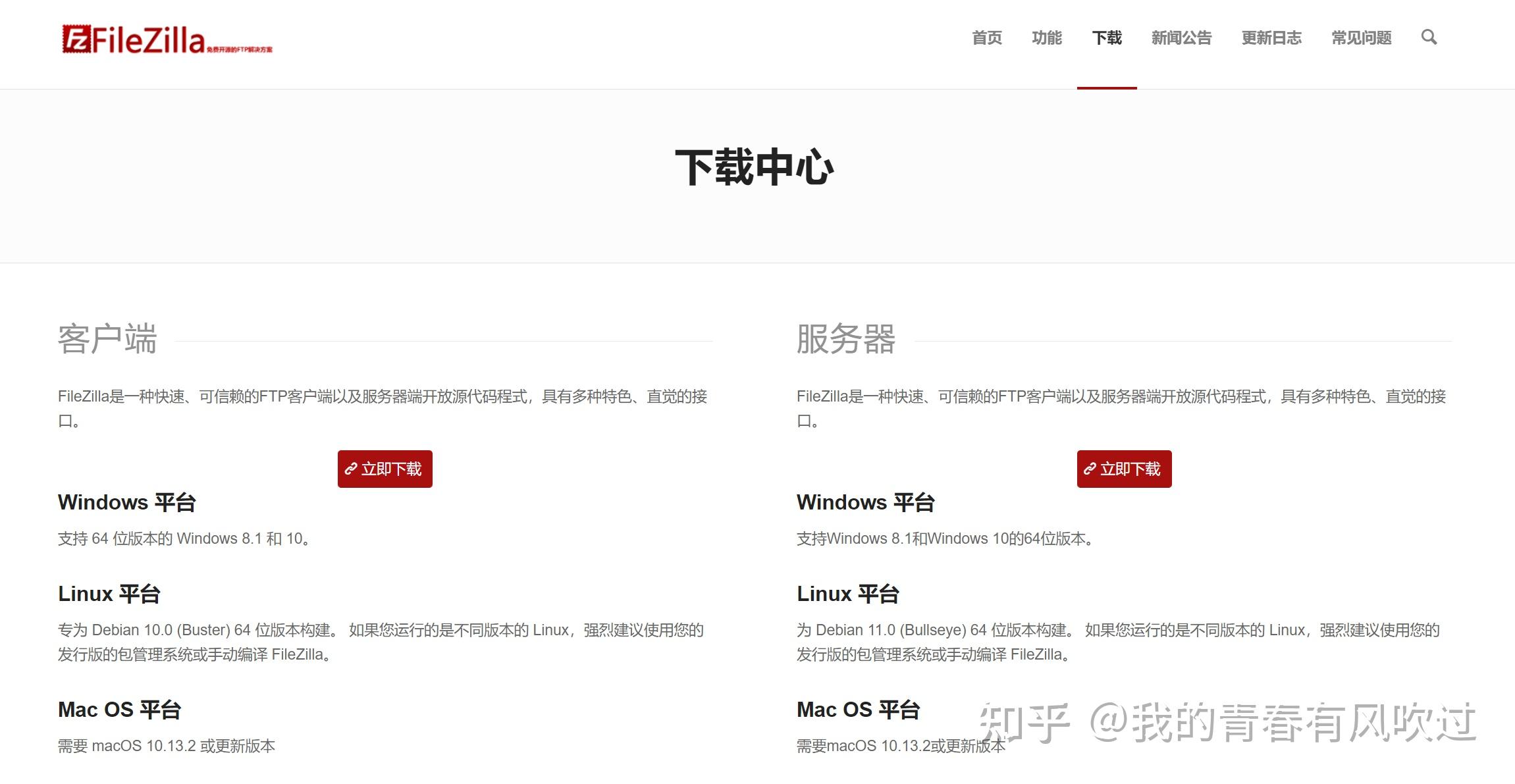The width and height of the screenshot is (1515, 784).
Task: Select Windows 平台 heading under 服务器
Action: pos(865,502)
